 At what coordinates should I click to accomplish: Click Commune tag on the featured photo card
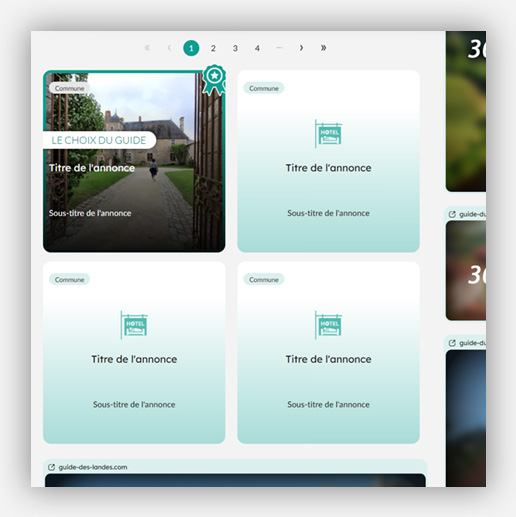pyautogui.click(x=69, y=88)
